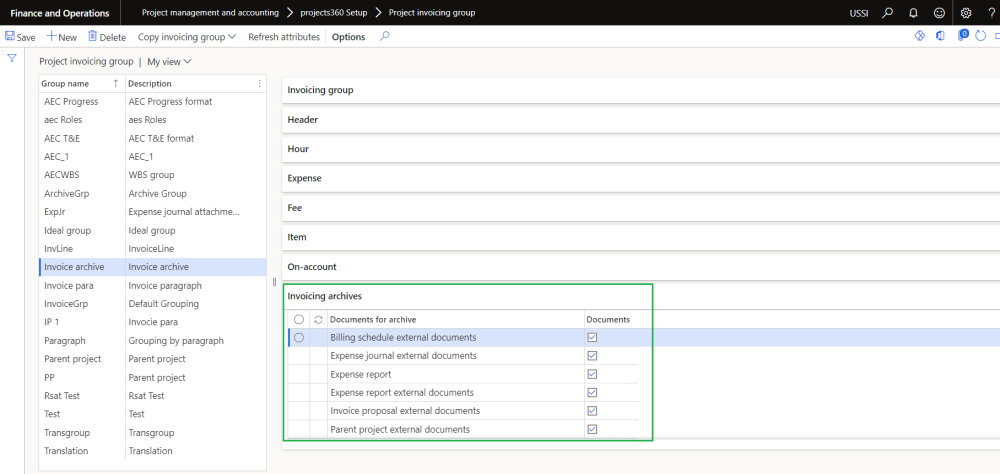Open the Options menu tab
The height and width of the screenshot is (474, 1000).
(348, 37)
